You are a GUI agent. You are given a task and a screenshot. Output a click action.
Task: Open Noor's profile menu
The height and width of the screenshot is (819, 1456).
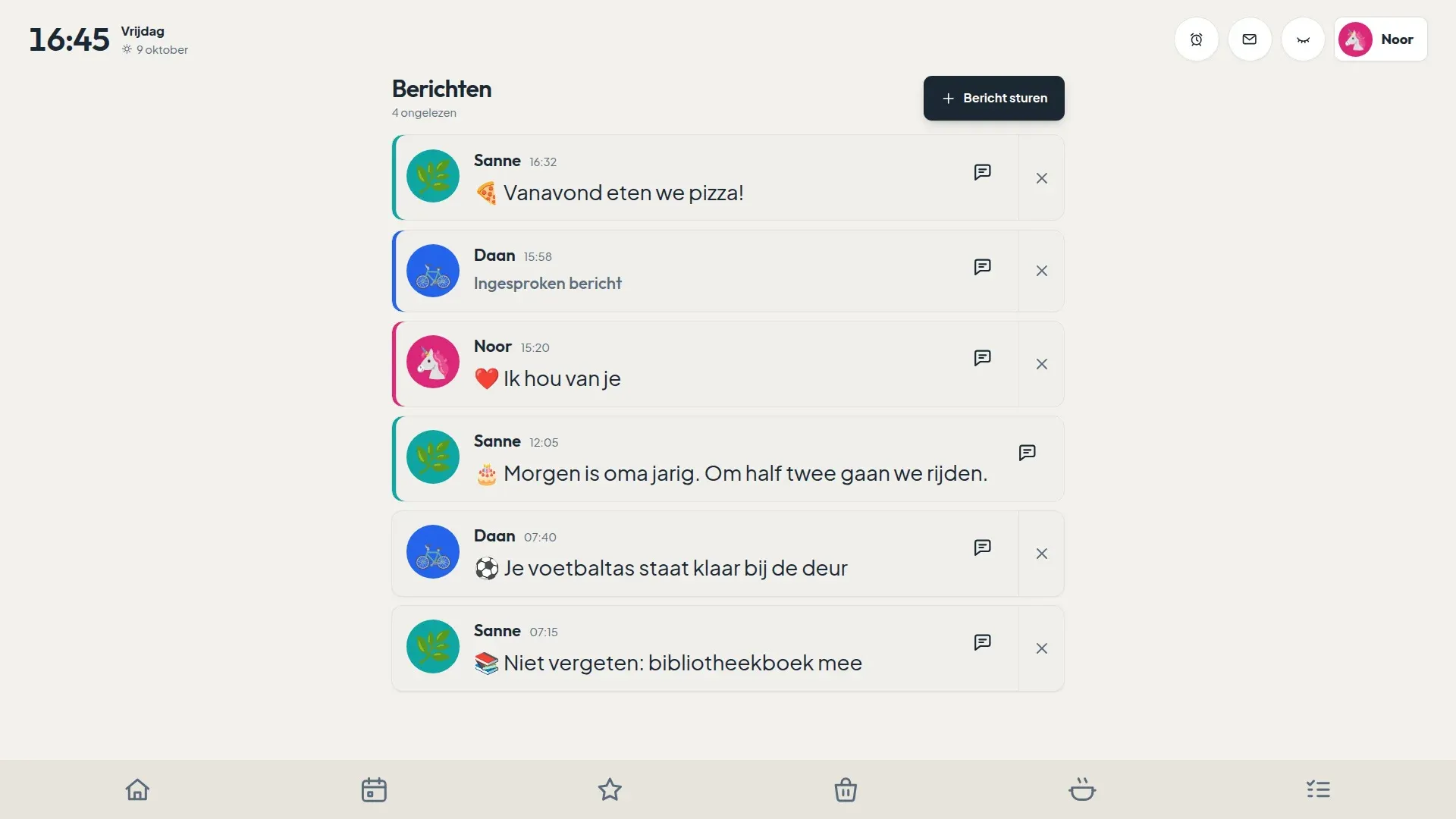[1381, 39]
